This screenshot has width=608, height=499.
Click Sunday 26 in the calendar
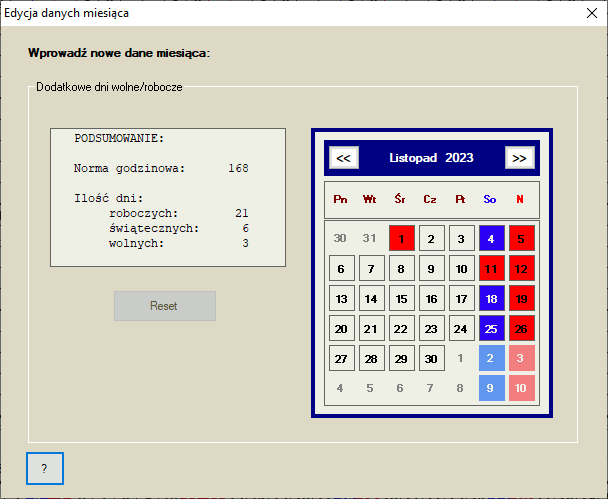click(521, 329)
